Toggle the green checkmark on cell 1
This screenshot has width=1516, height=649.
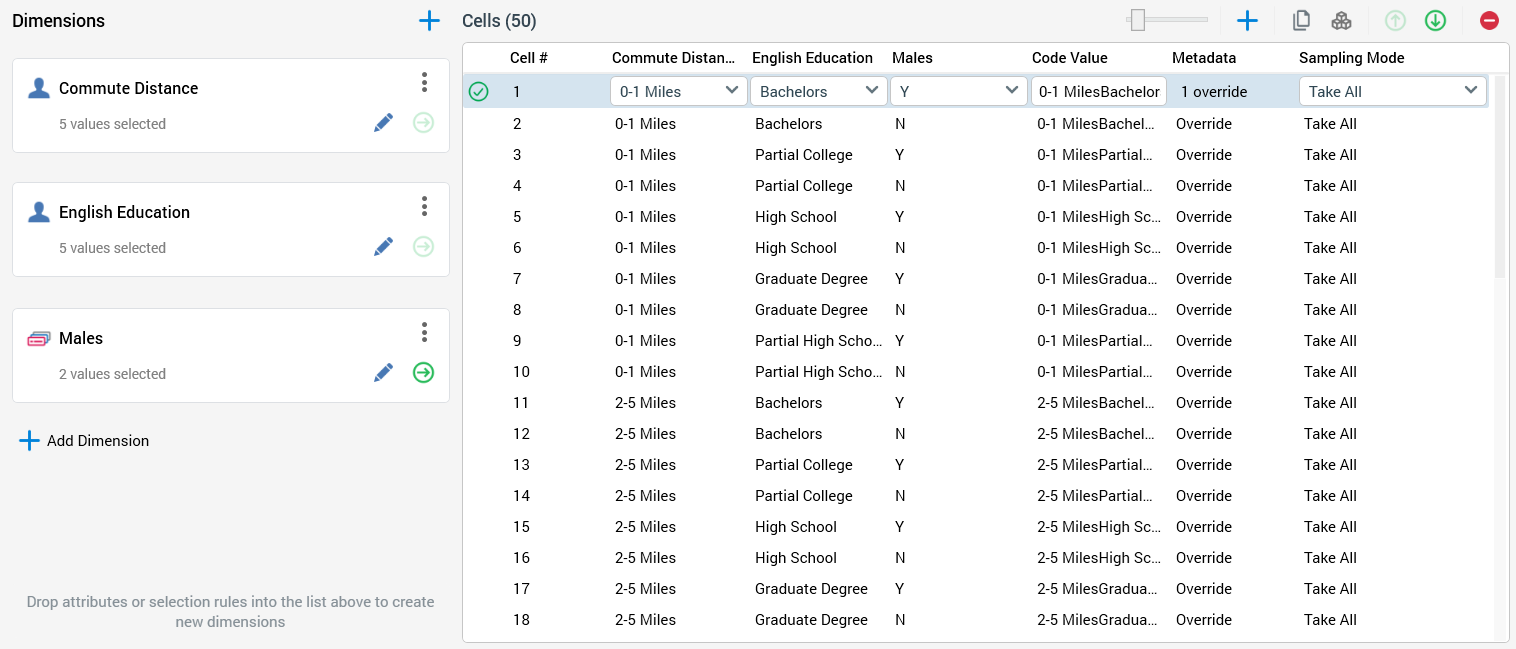coord(479,92)
